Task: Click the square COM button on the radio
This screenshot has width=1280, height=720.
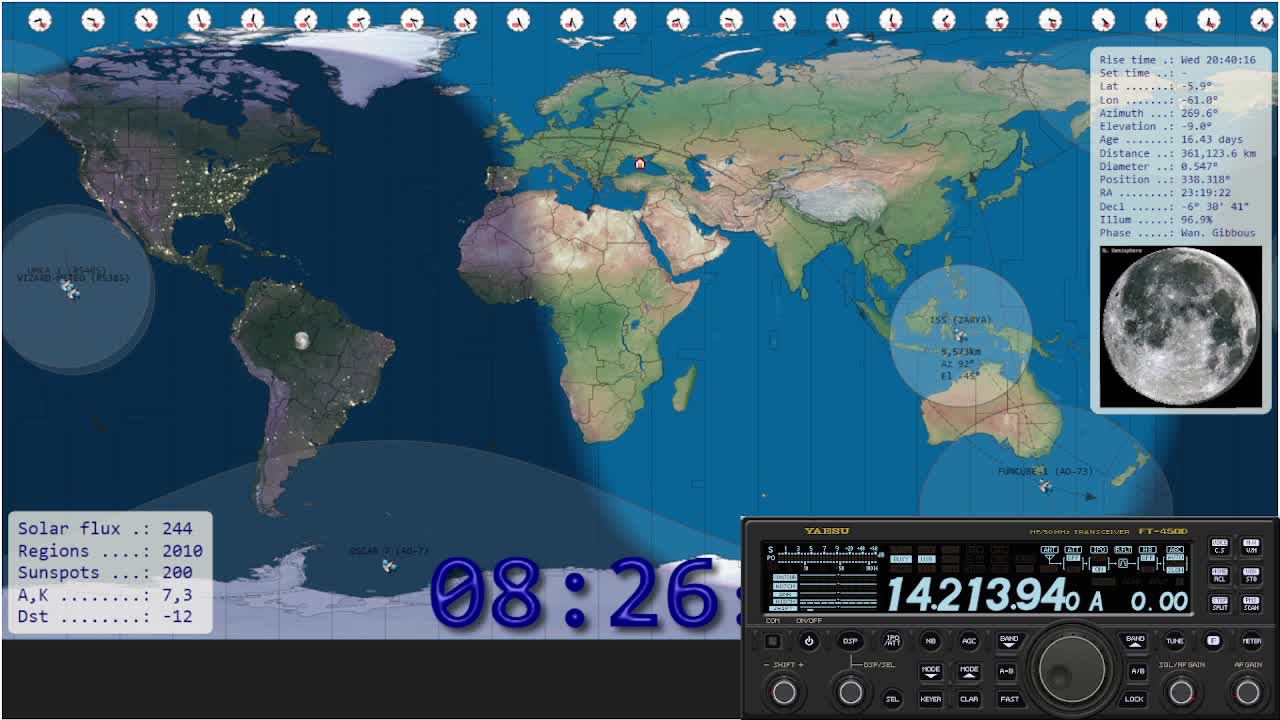Action: pos(772,641)
